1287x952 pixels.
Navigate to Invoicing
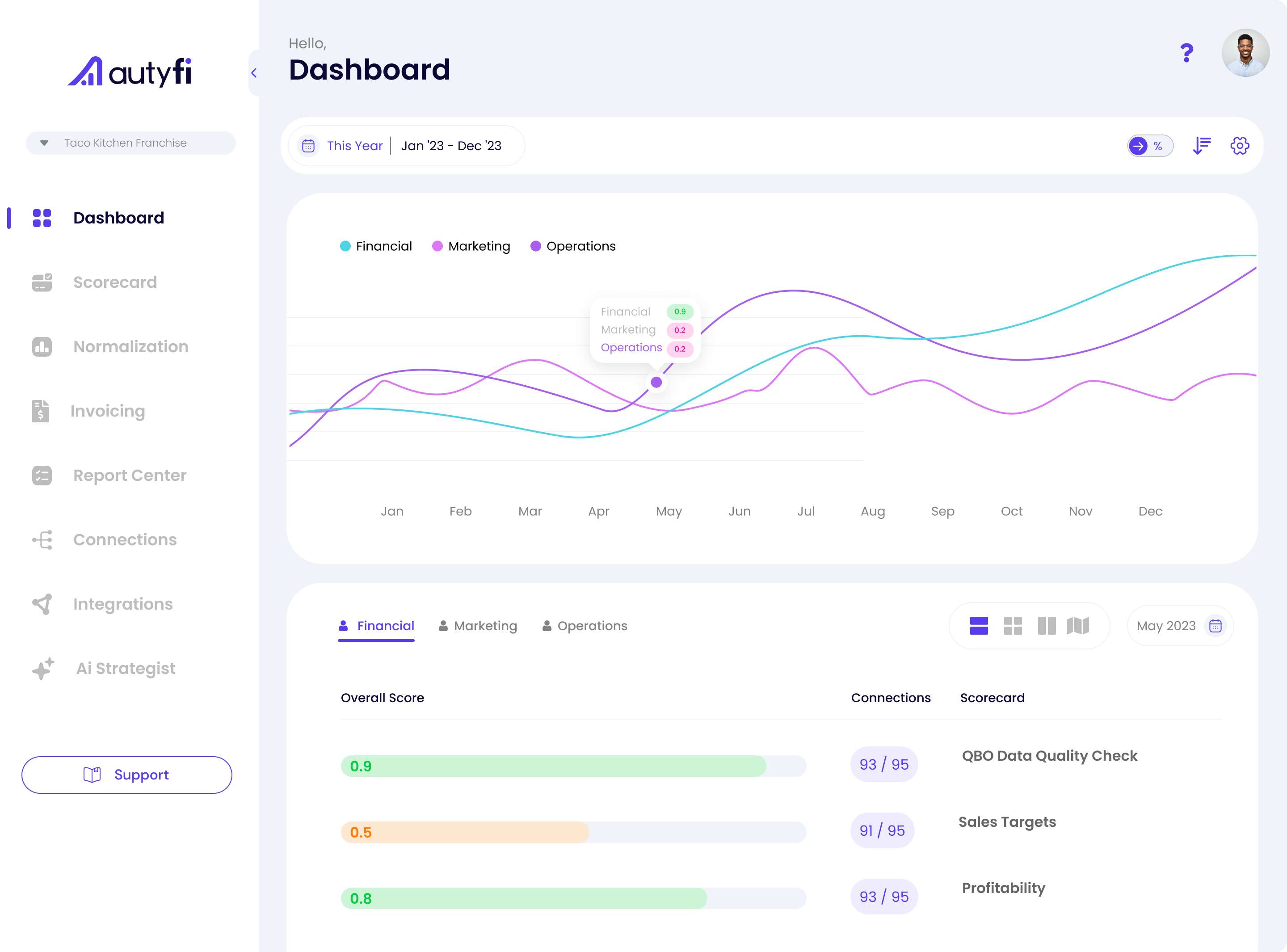click(x=108, y=411)
